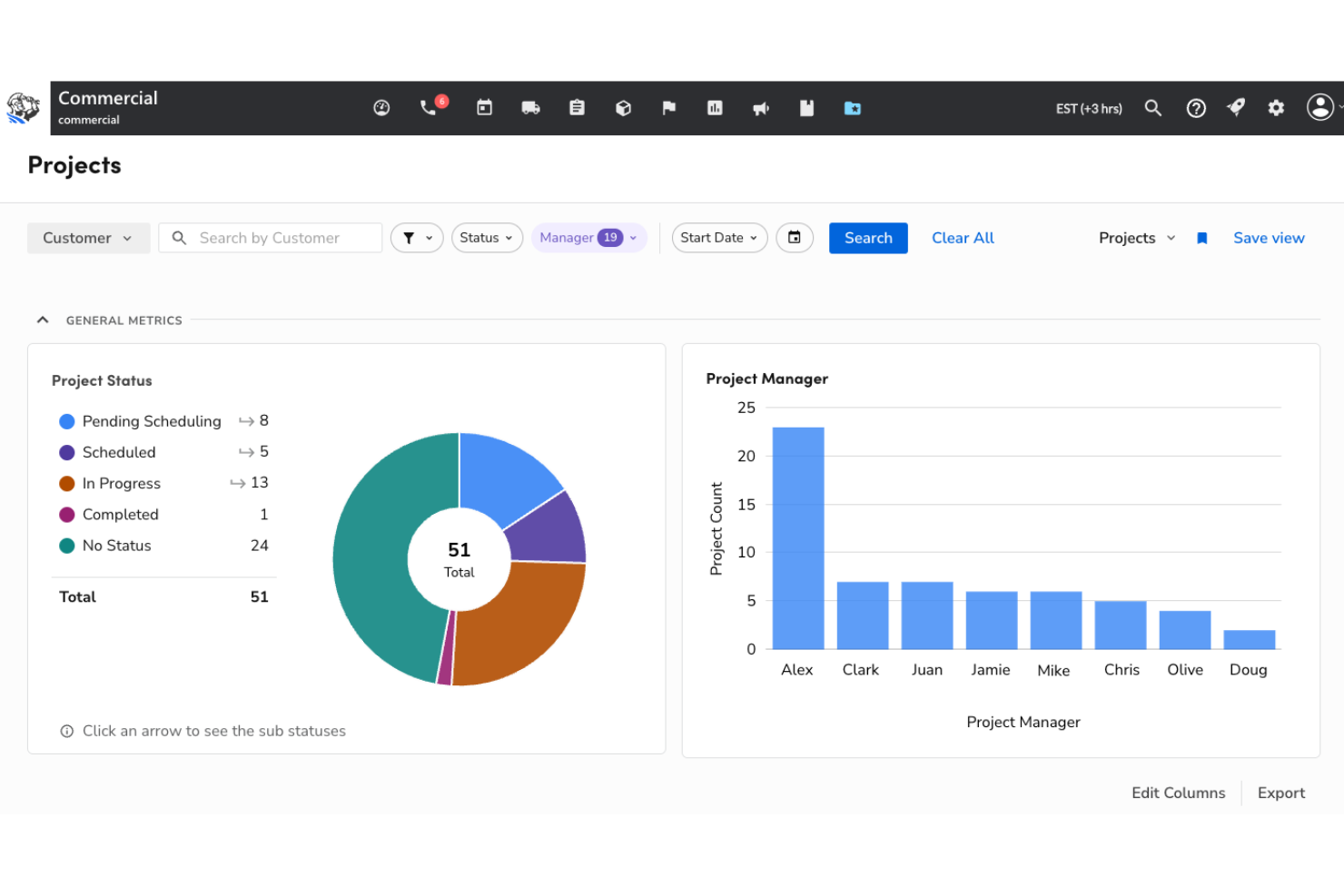Image resolution: width=1344 pixels, height=896 pixels.
Task: Click the Clear All link
Action: click(963, 237)
